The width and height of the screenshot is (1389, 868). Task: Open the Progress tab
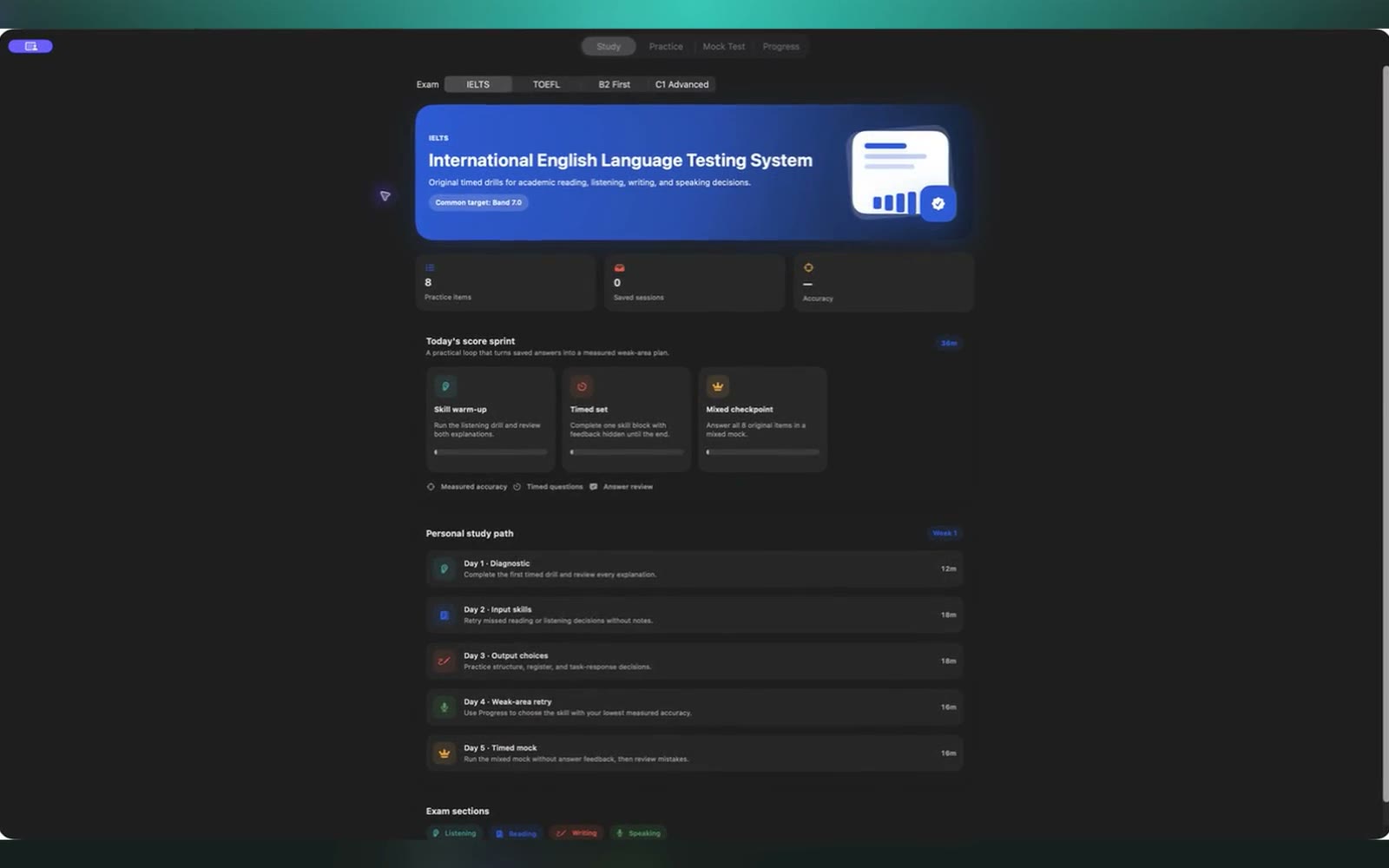780,47
